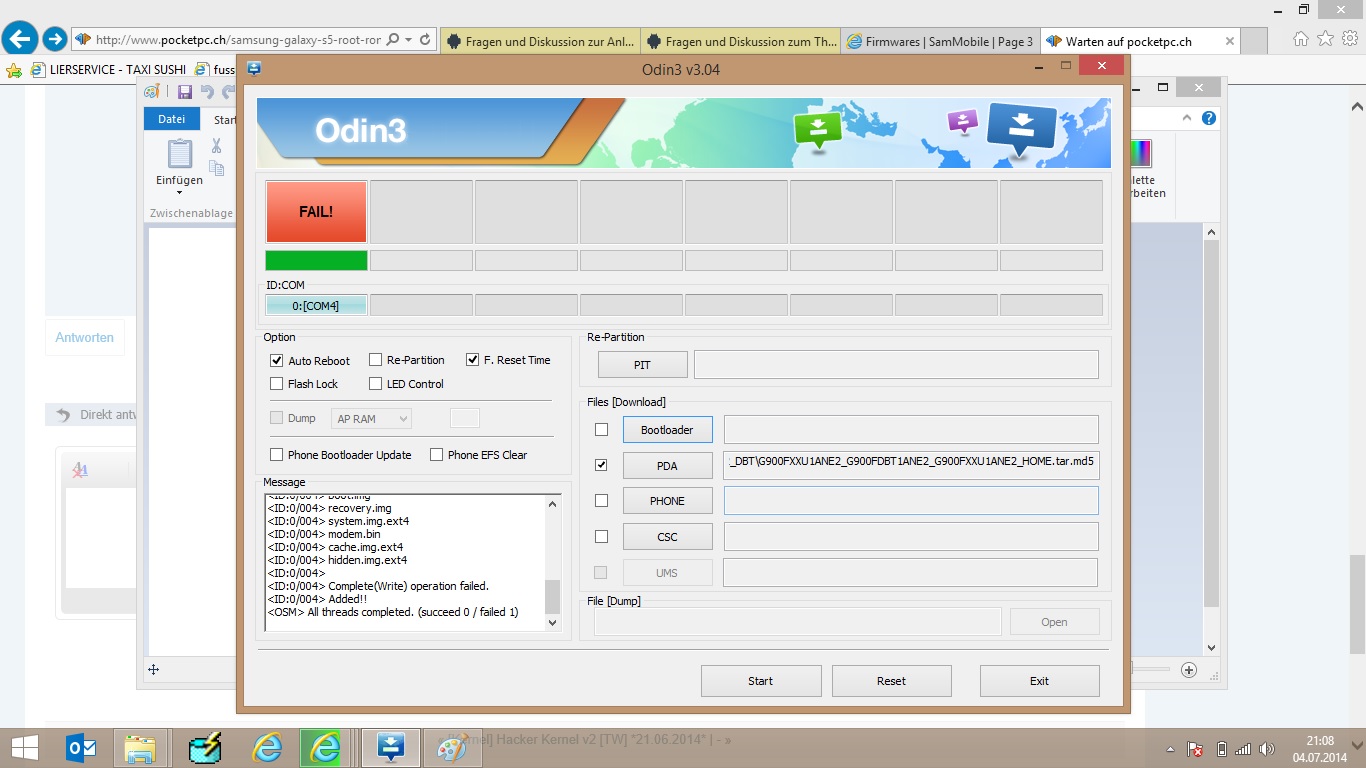Screen dimensions: 1366x768
Task: Click the PDA file button
Action: coord(667,466)
